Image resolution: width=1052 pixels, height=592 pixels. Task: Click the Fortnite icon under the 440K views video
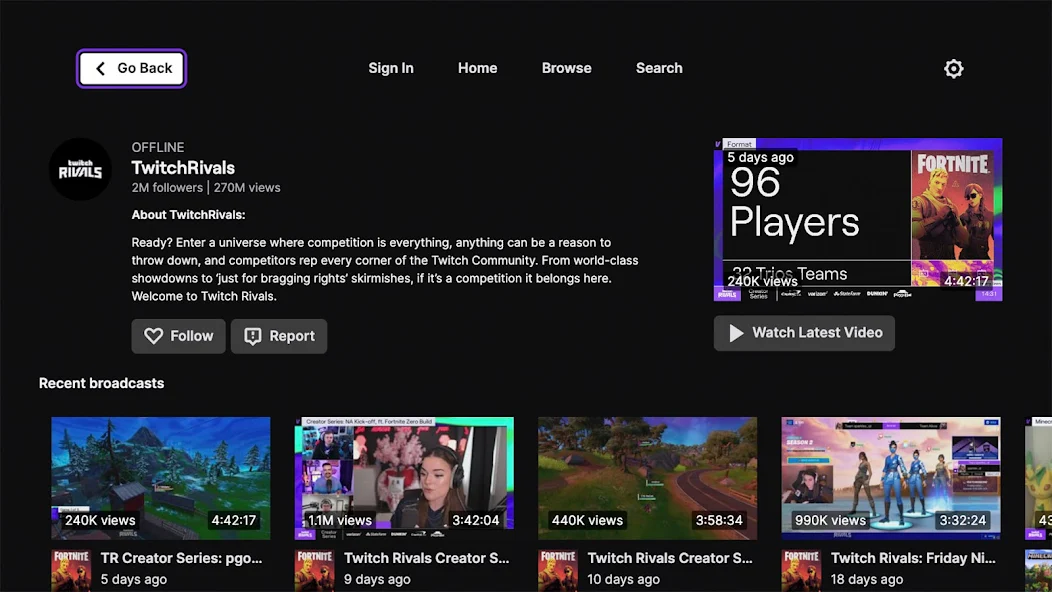[558, 569]
